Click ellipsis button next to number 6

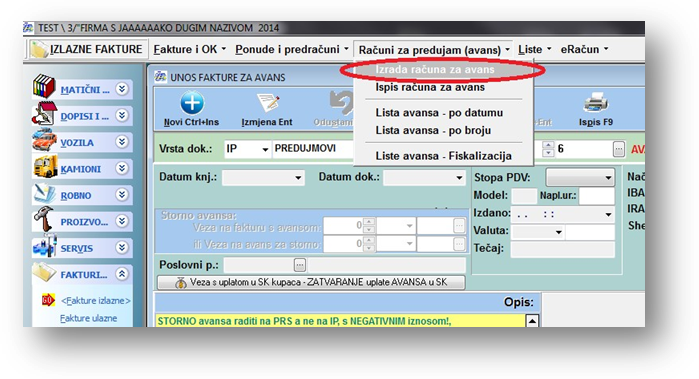pos(618,149)
